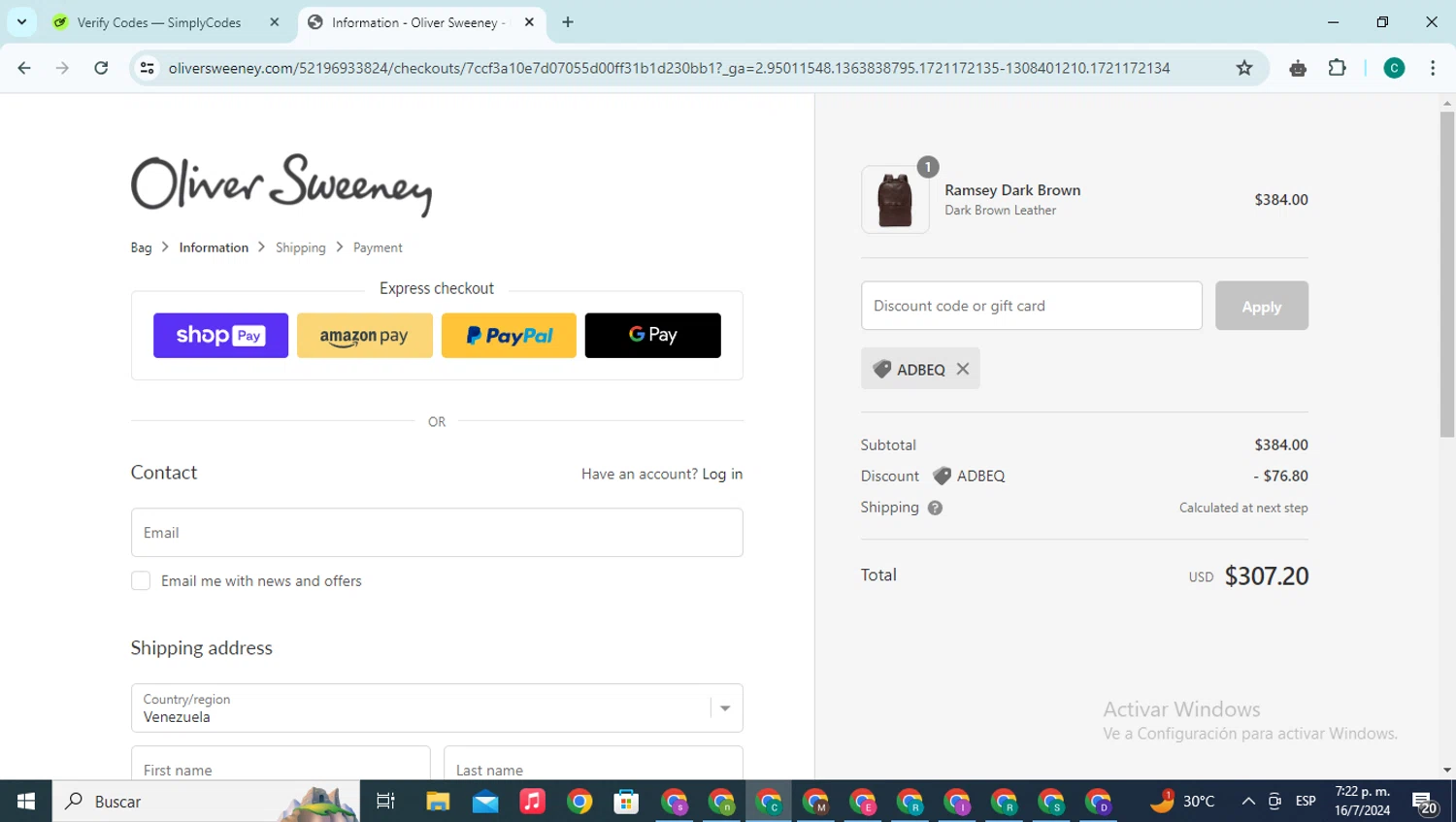Pay with Amazon Pay
The width and height of the screenshot is (1456, 822).
pos(365,336)
